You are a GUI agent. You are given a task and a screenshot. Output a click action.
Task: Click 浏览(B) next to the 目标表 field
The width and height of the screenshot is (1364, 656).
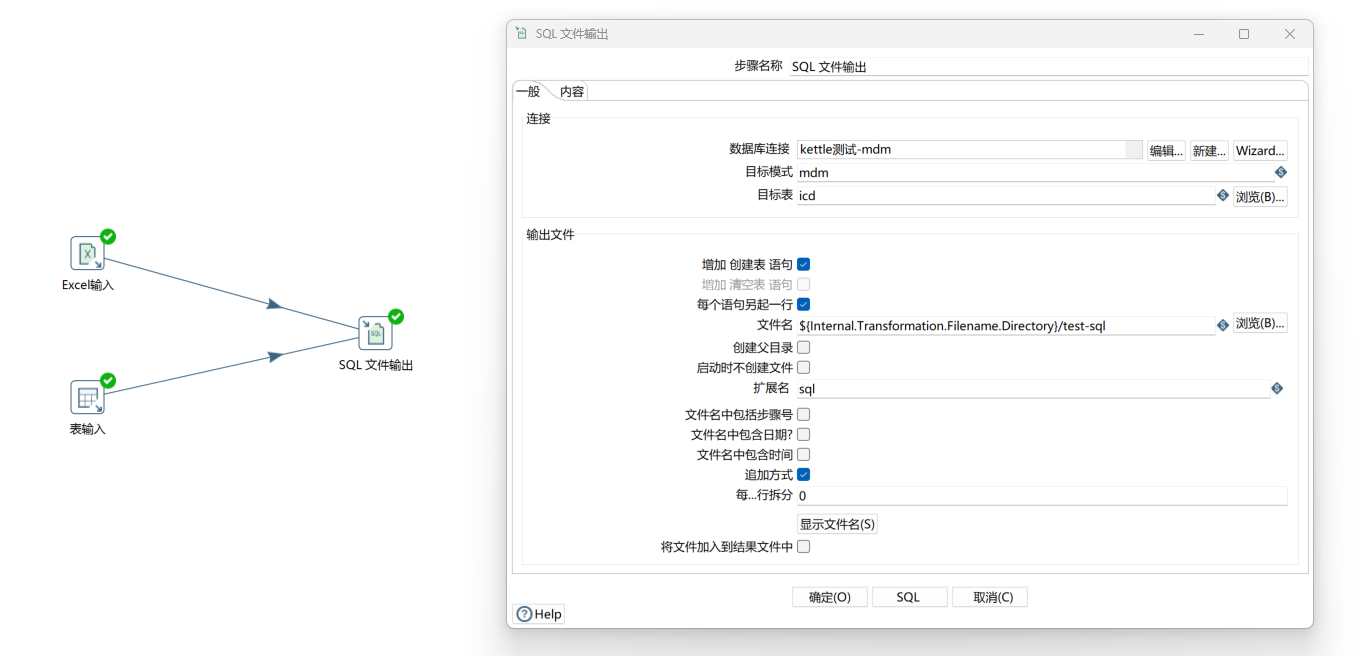tap(1259, 195)
